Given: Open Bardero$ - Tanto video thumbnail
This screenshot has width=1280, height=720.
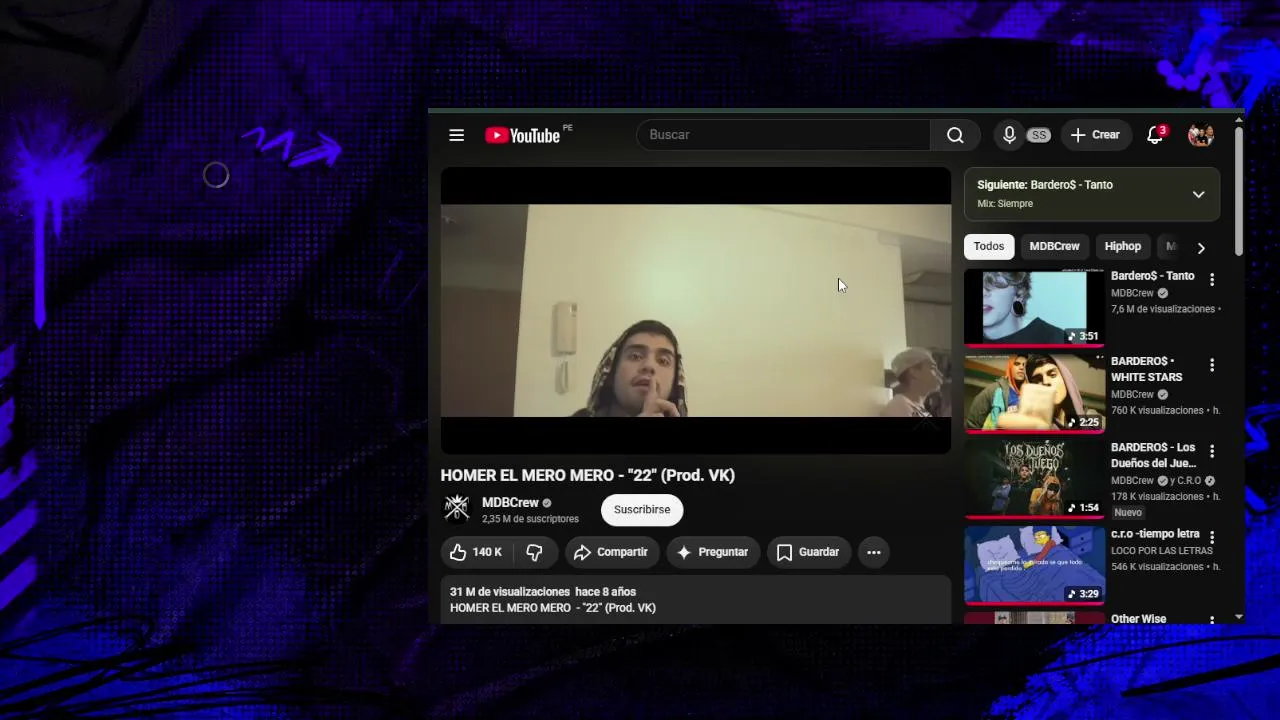Looking at the screenshot, I should (x=1034, y=308).
